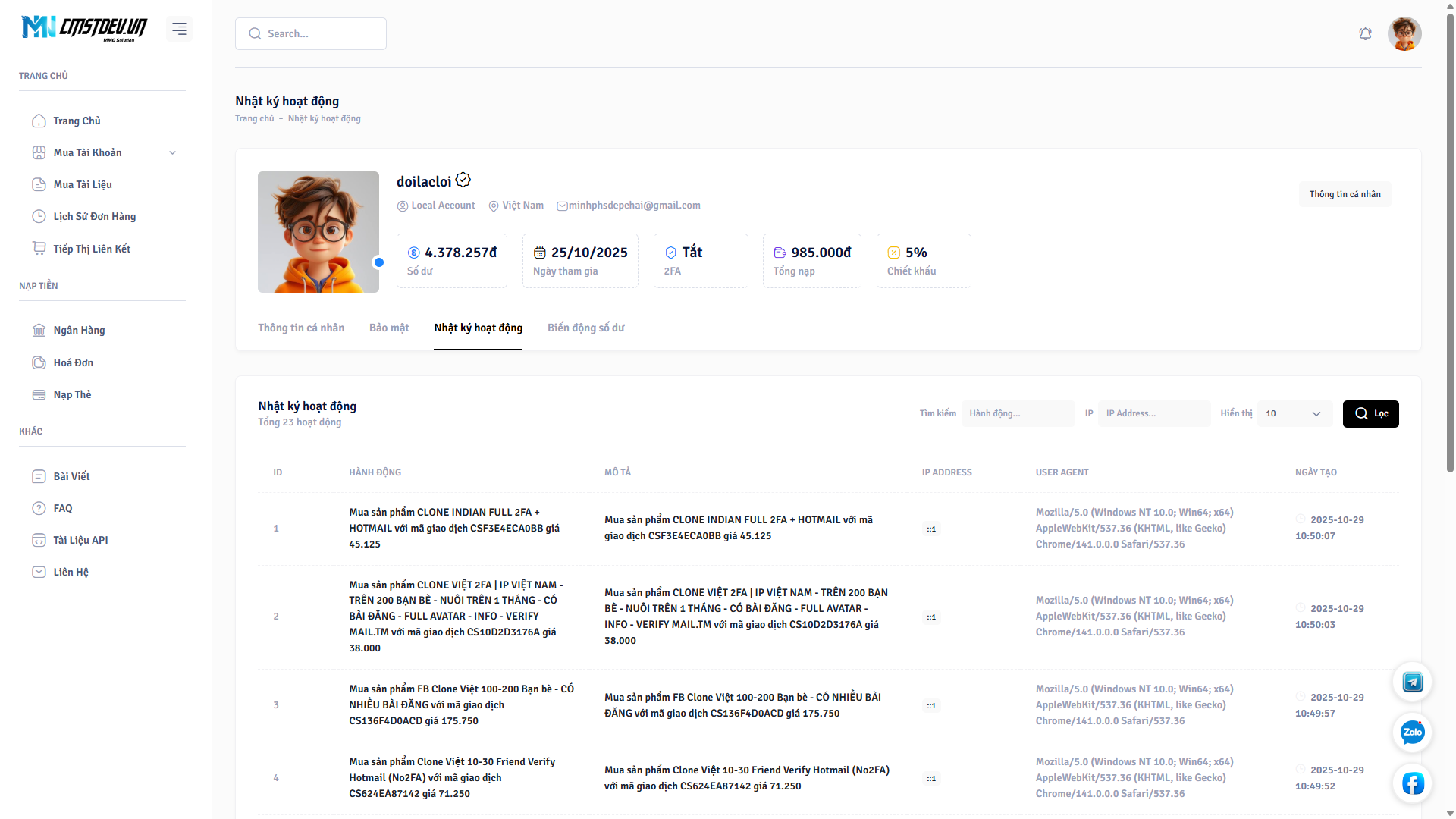
Task: Click the IP Address filter field
Action: tap(1153, 413)
